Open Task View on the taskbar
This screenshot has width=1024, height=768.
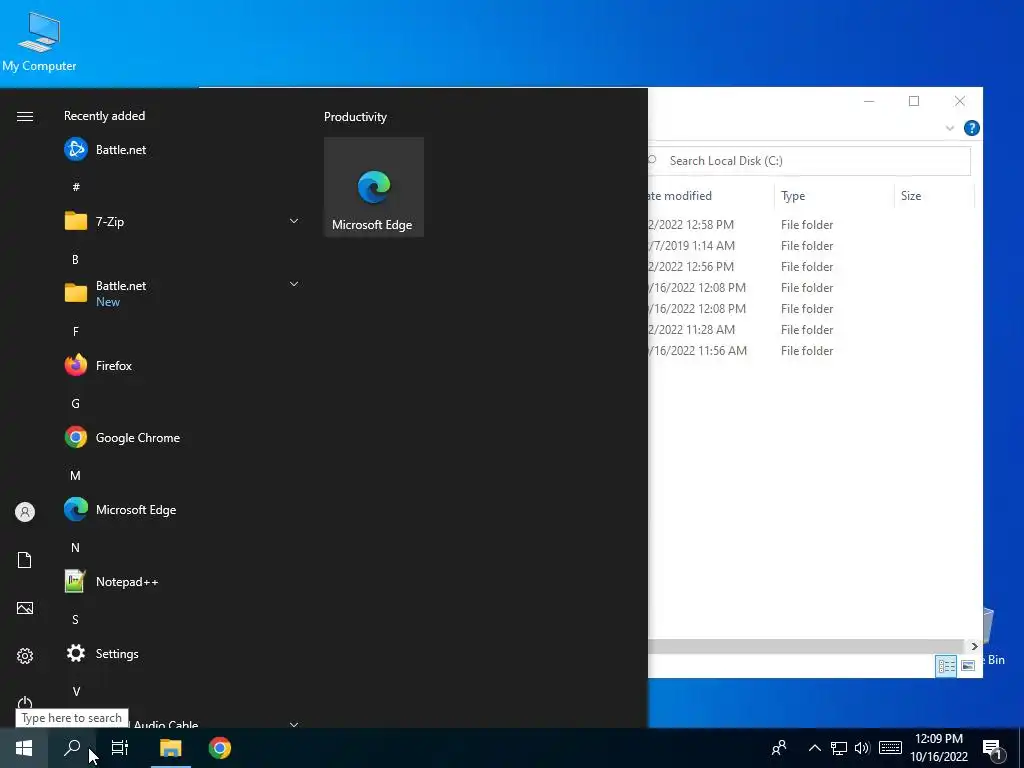120,748
